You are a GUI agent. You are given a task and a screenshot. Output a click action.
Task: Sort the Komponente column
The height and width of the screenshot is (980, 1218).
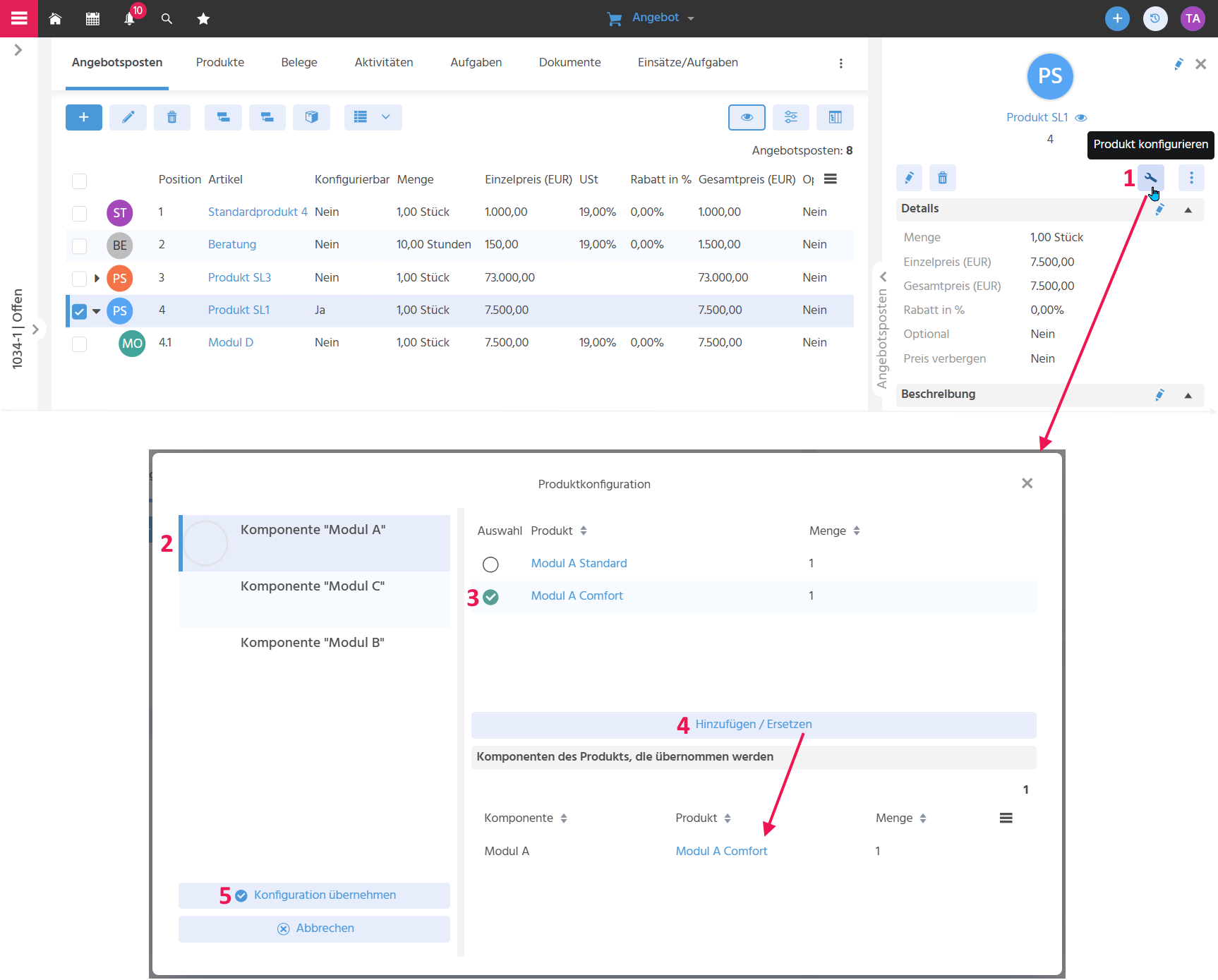(x=564, y=818)
